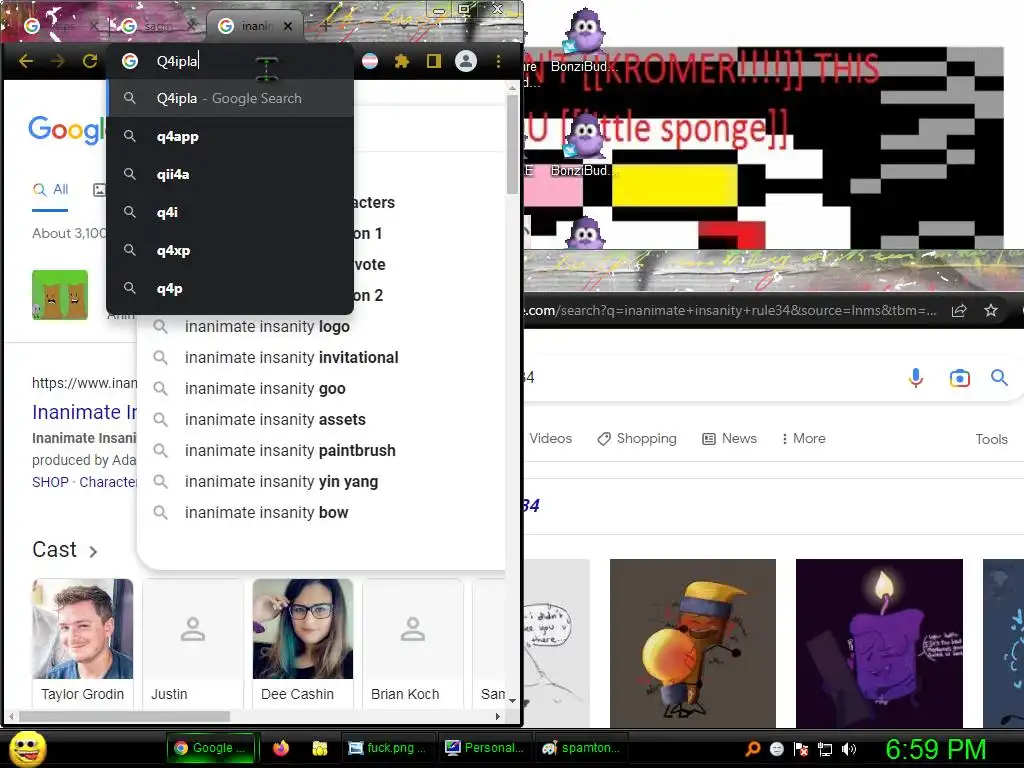1024x768 pixels.
Task: Click the volume speaker tray icon
Action: tap(849, 749)
